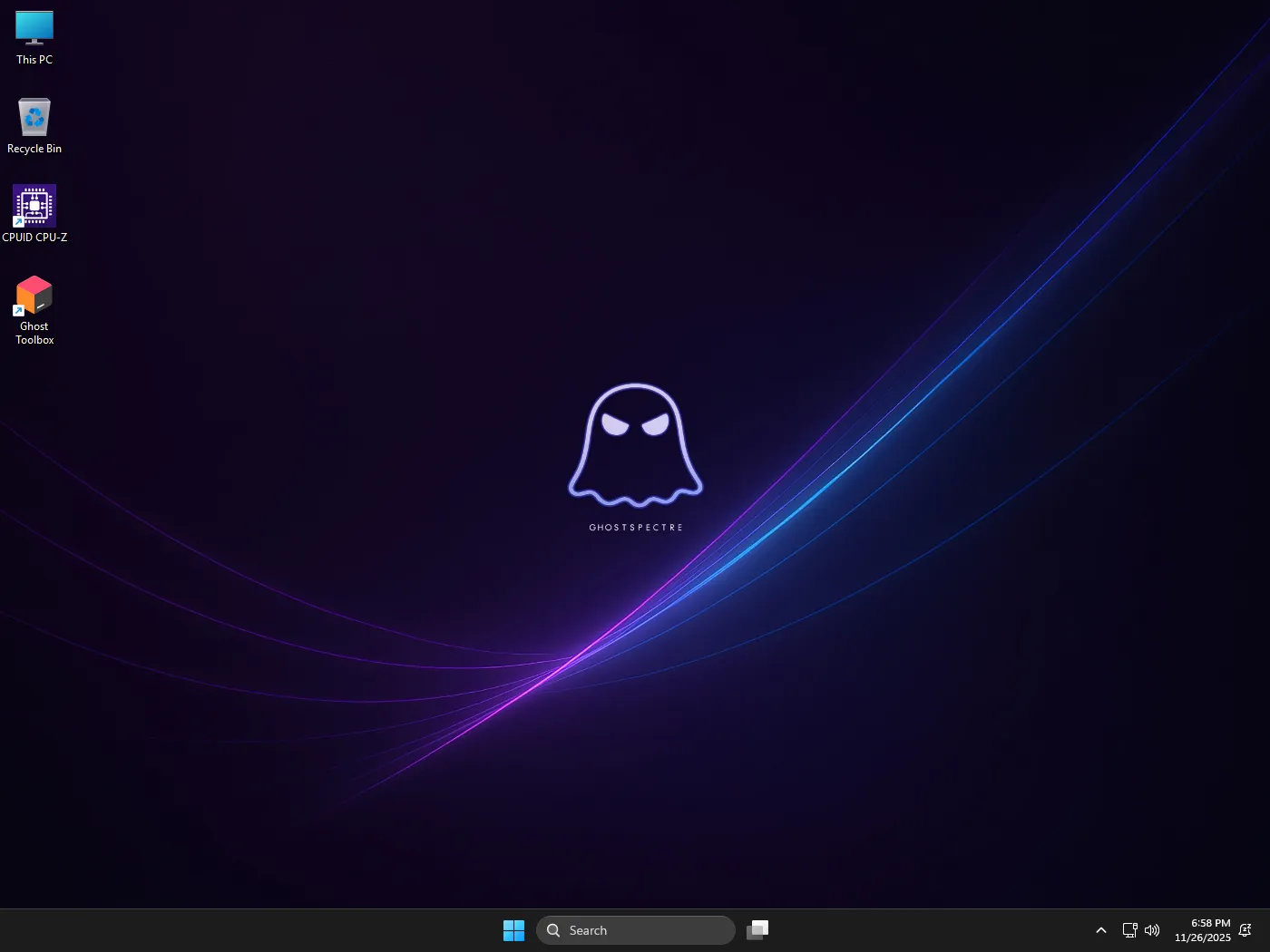The width and height of the screenshot is (1270, 952).
Task: Click the magnifier icon in the search bar
Action: click(552, 930)
